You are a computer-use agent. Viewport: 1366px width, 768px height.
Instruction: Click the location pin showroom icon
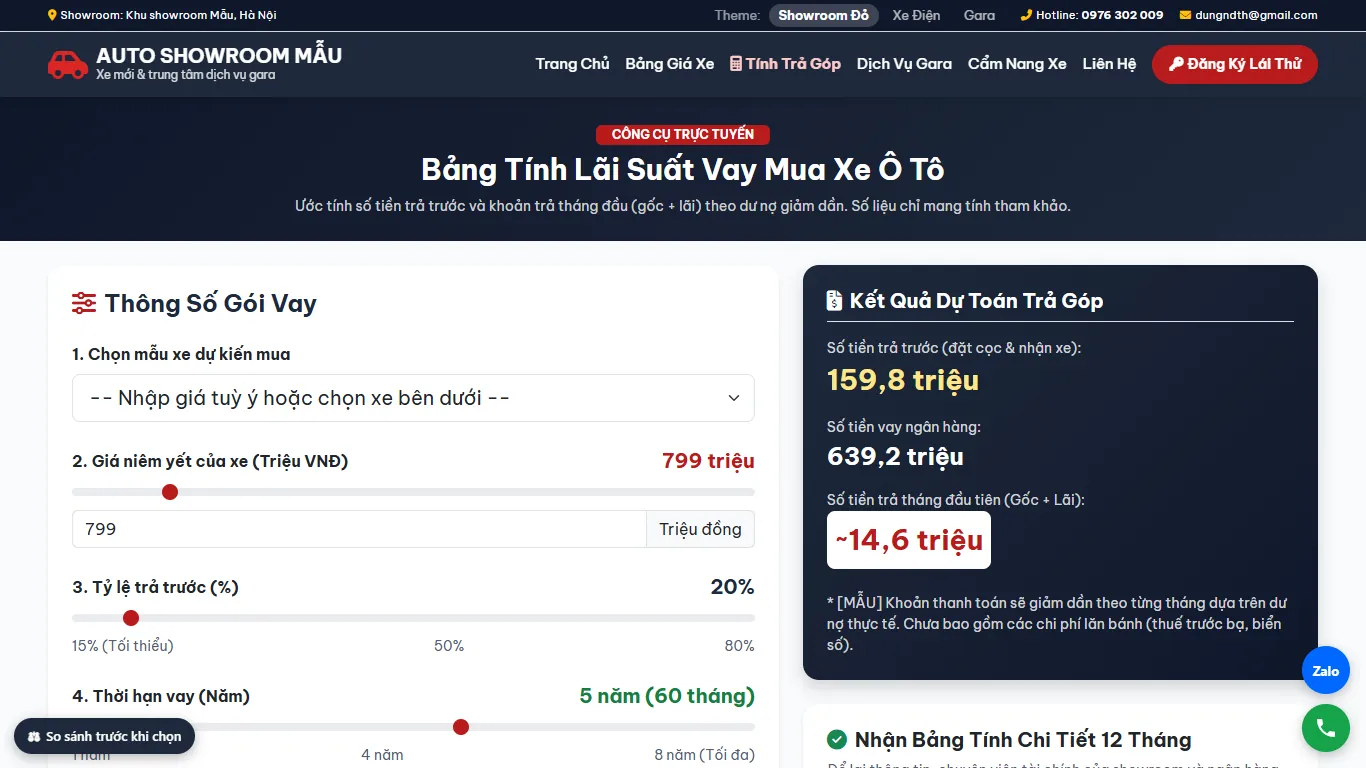click(52, 15)
